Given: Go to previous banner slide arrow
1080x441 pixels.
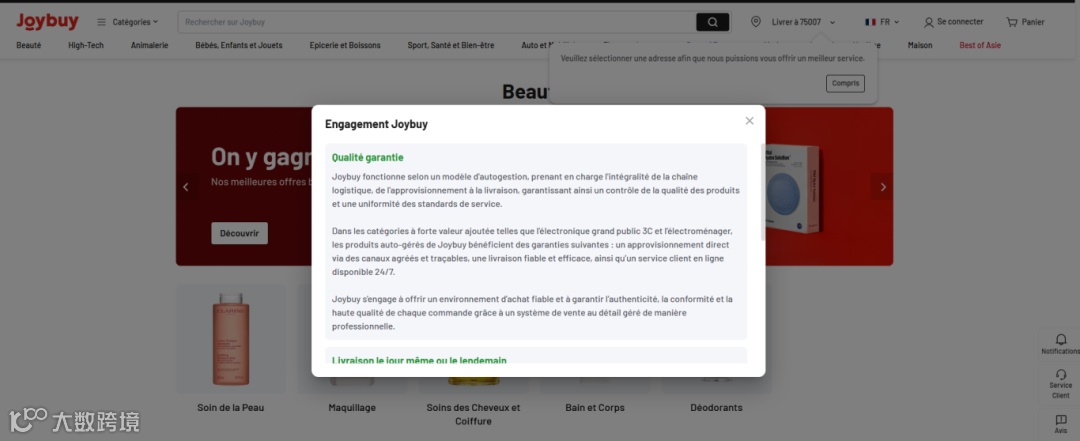Looking at the screenshot, I should point(185,187).
